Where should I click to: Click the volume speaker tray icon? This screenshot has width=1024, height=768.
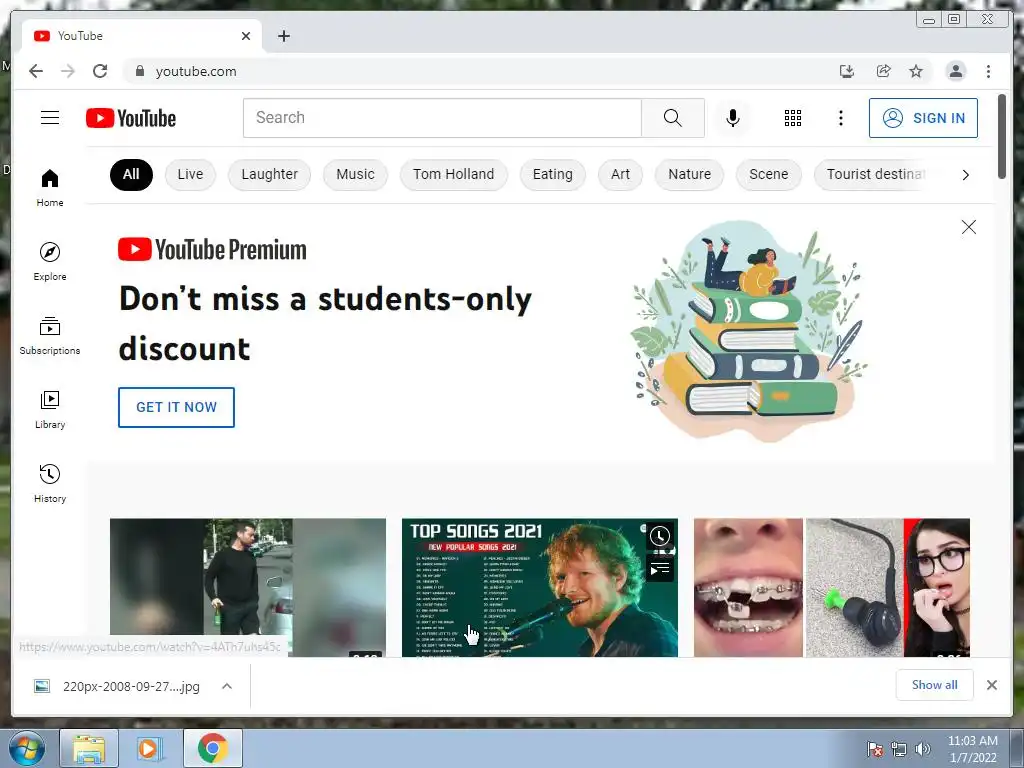(922, 749)
